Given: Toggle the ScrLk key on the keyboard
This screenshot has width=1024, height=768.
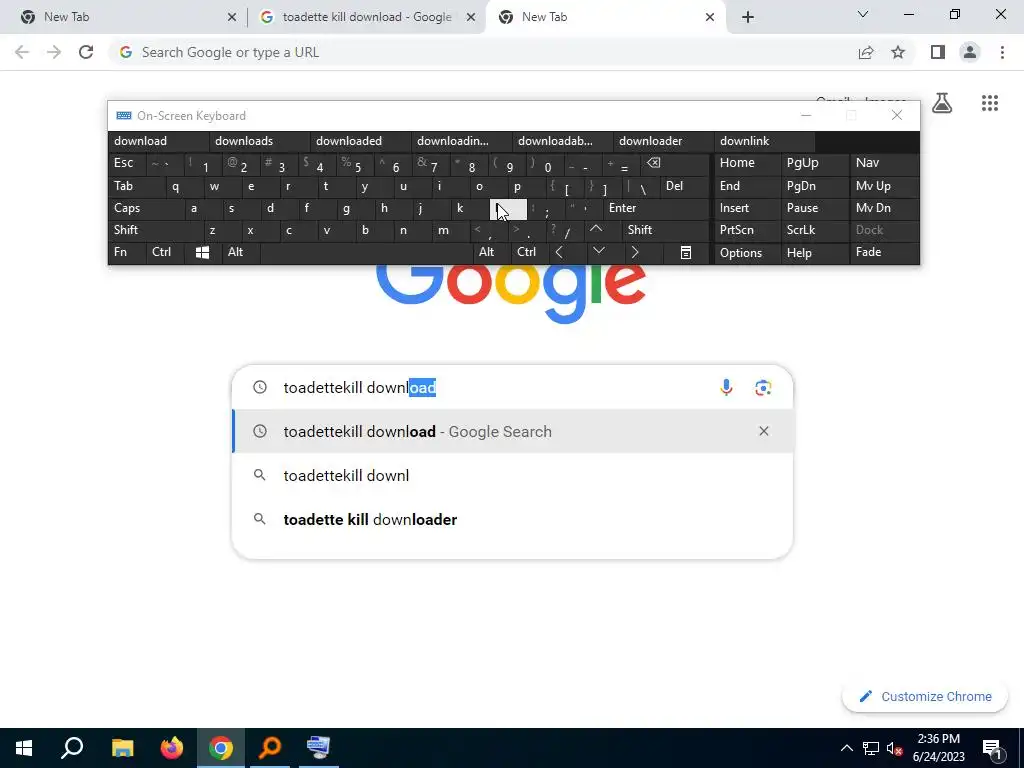Looking at the screenshot, I should (801, 230).
